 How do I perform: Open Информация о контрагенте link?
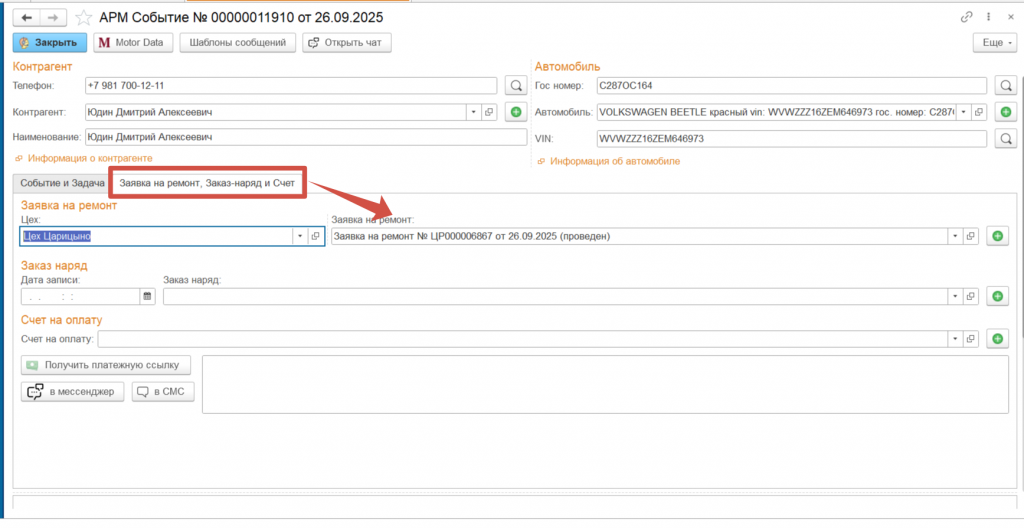click(90, 158)
